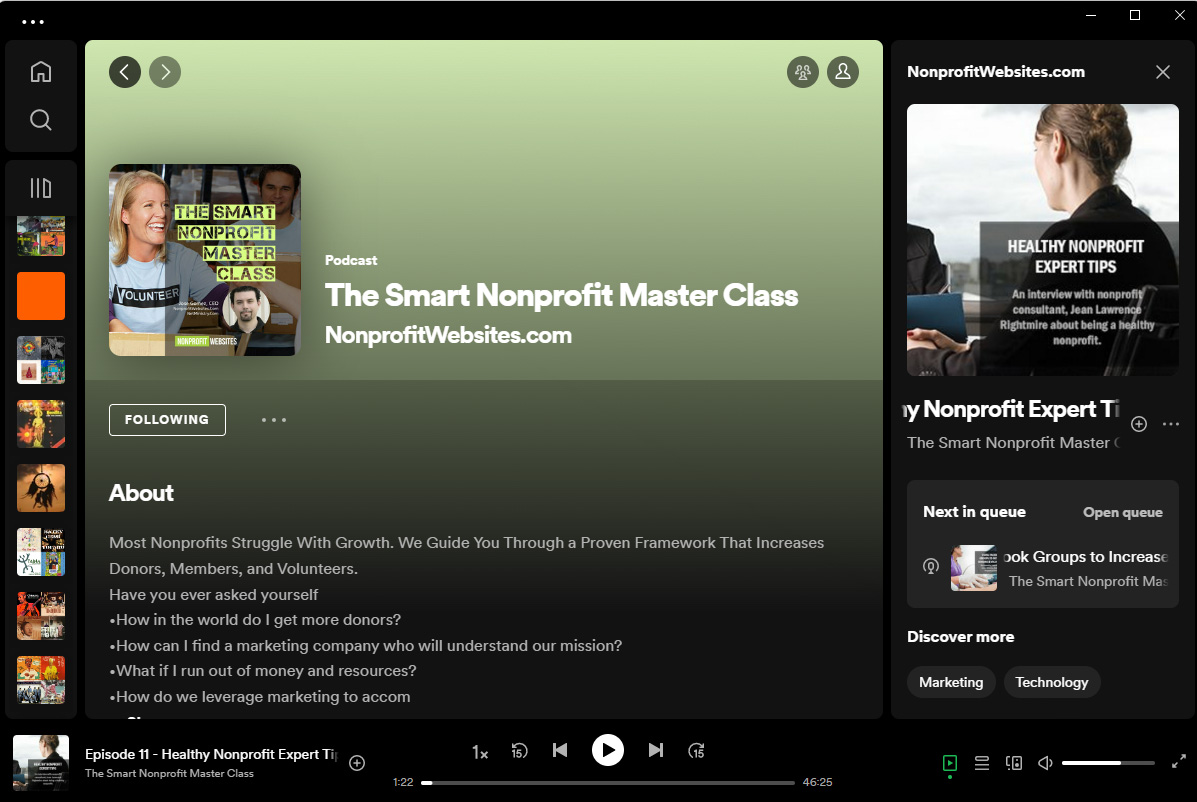
Task: Close the Now Playing side panel
Action: coord(1163,72)
